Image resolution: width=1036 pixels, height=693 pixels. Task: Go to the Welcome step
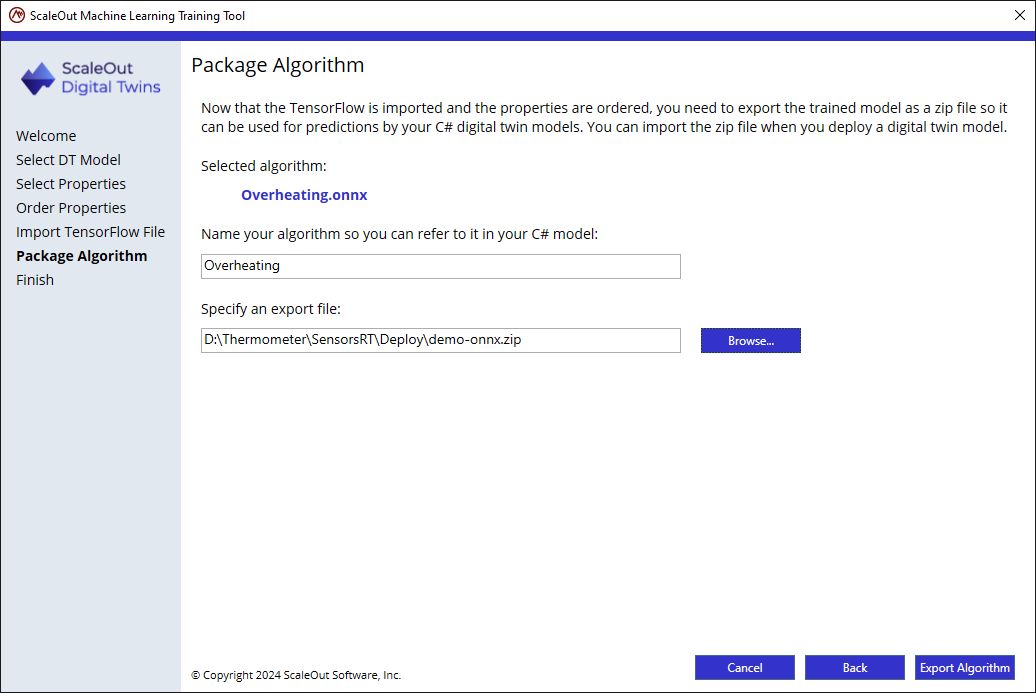pos(46,136)
